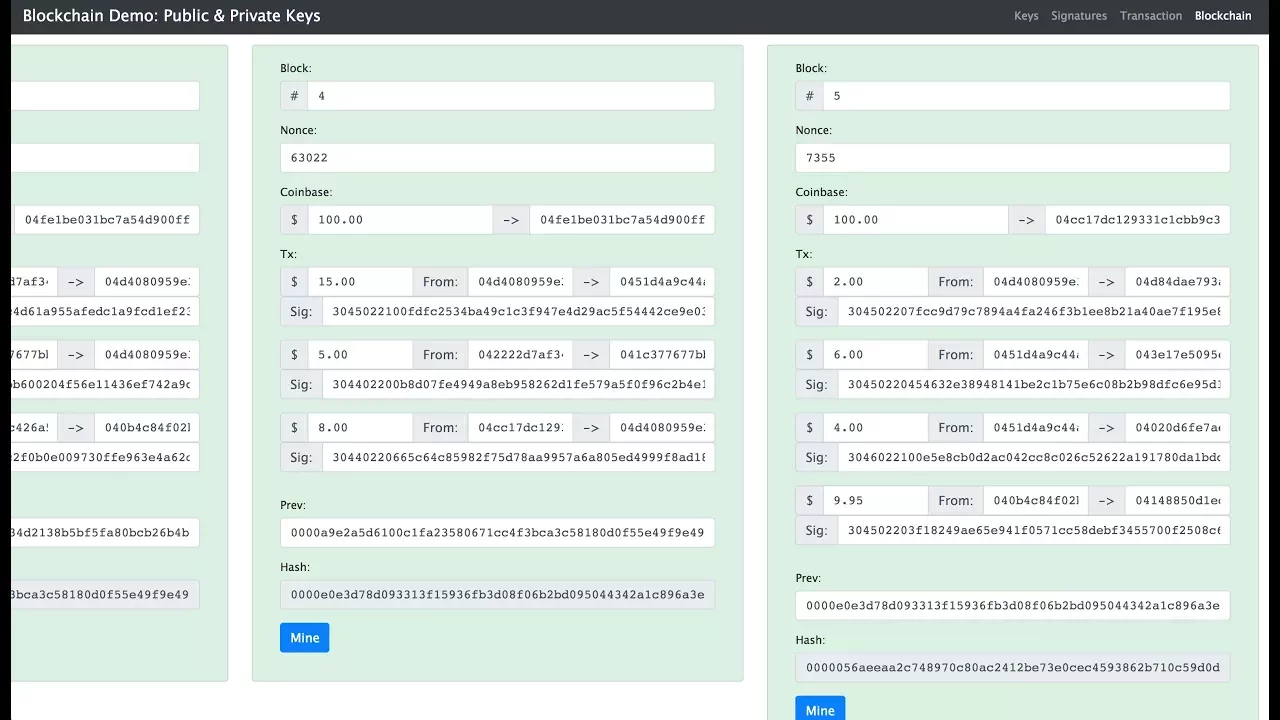The image size is (1280, 720).
Task: Click From field 042222d7af3 in block 4
Action: tap(520, 355)
